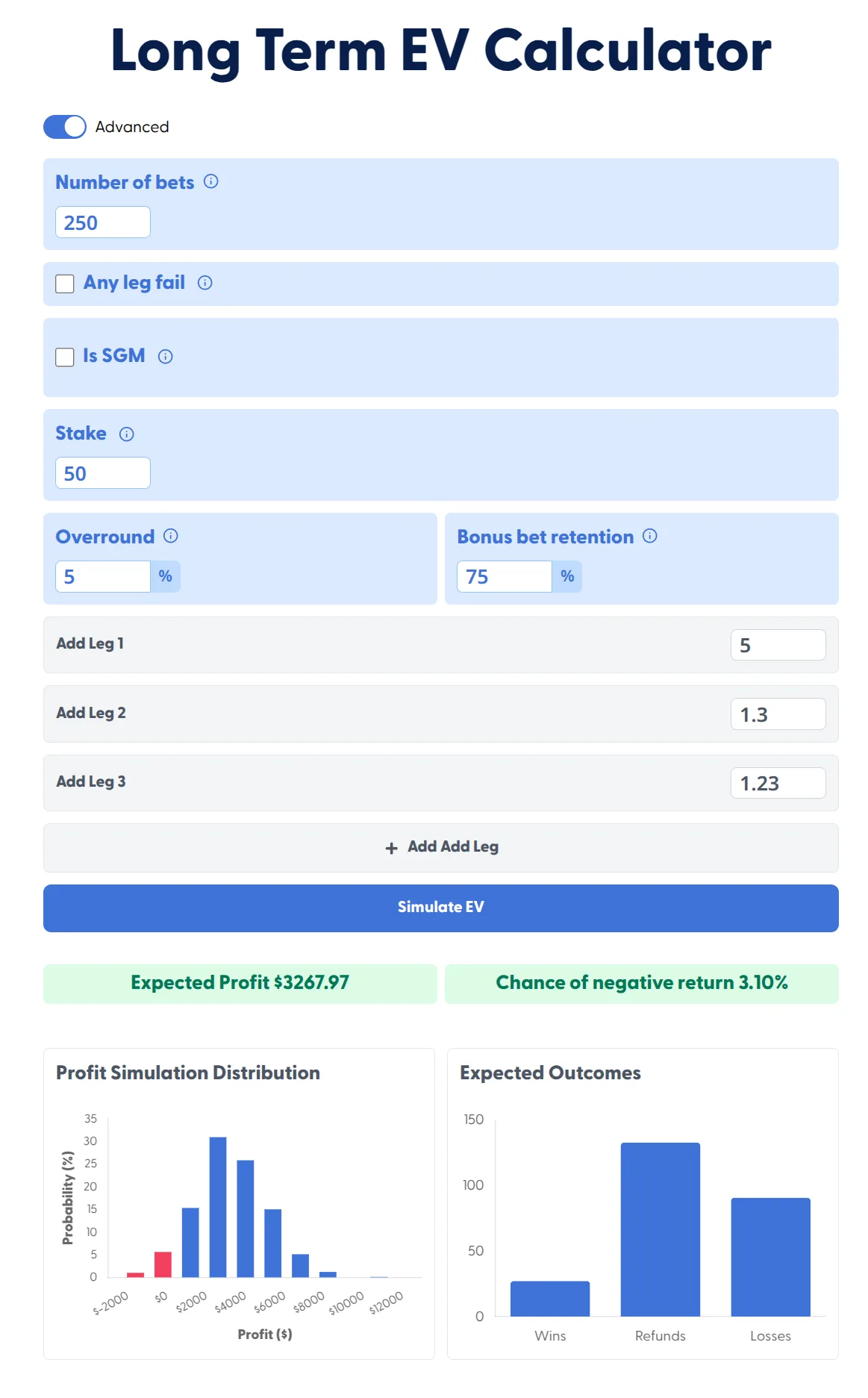This screenshot has height=1398, width=868.
Task: Click the percent symbol next to Overround
Action: [x=166, y=576]
